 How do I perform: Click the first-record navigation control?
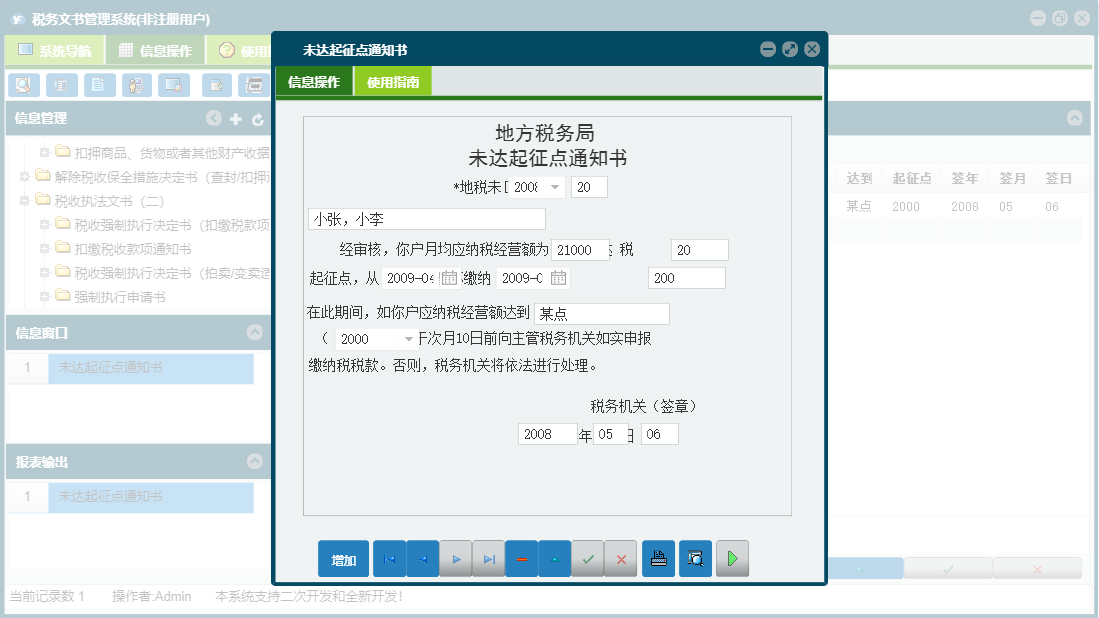coord(389,558)
